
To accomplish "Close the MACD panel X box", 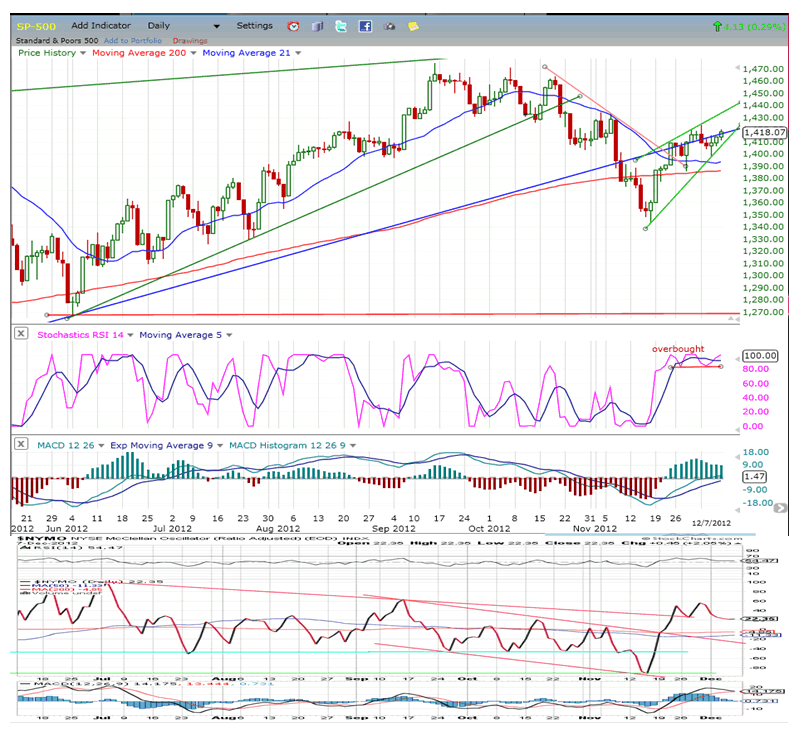I will (x=20, y=444).
